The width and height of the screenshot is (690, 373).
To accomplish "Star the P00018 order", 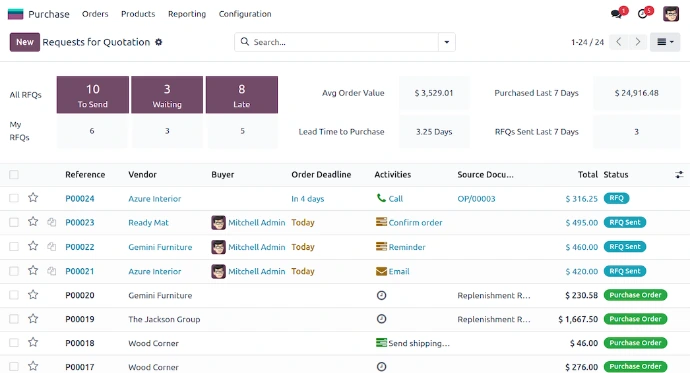I will coord(33,342).
